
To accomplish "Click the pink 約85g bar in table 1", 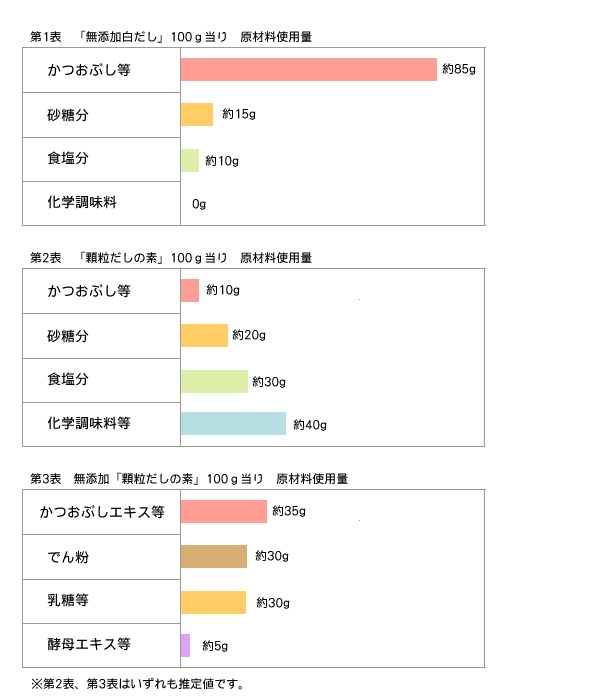I will pos(309,69).
